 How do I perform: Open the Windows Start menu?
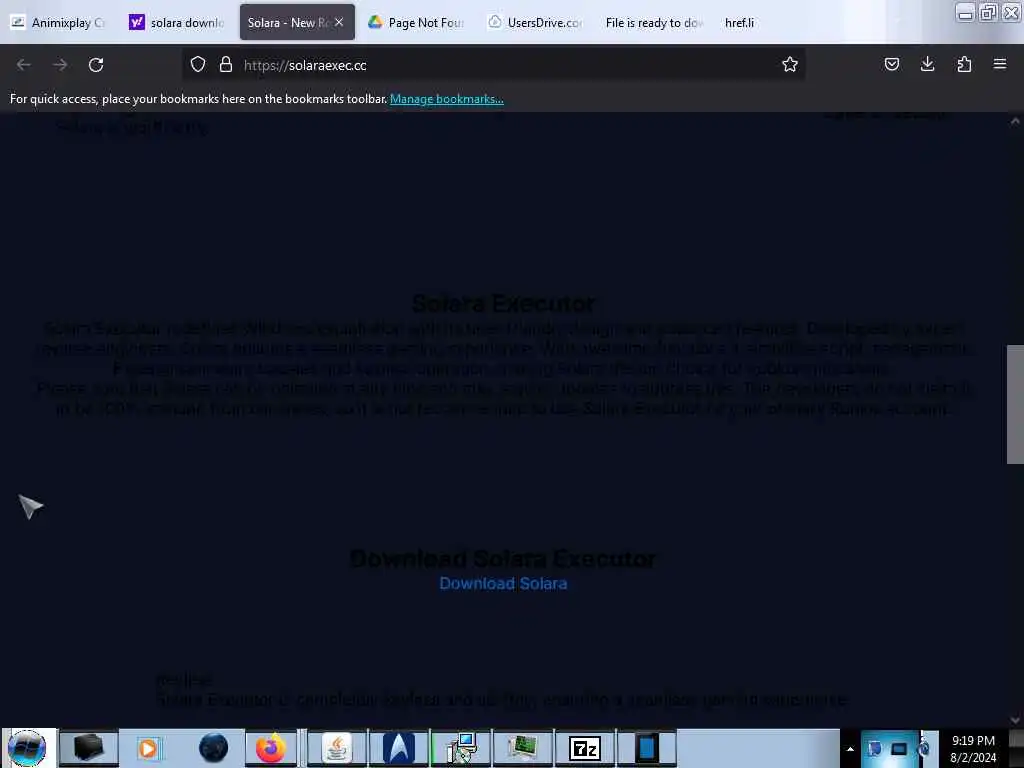[27, 748]
